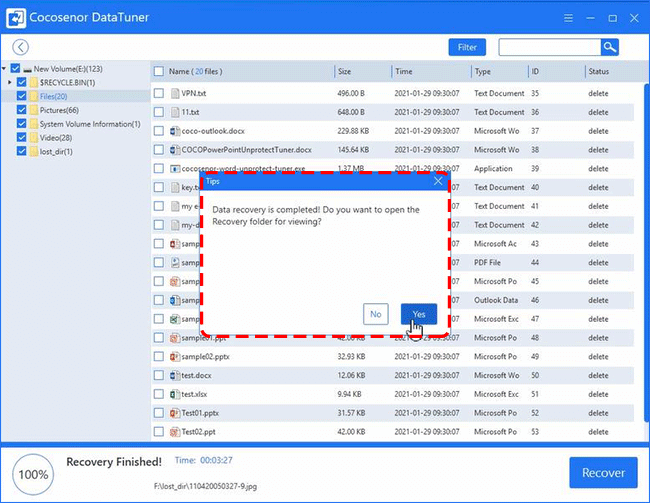Sort by the Size column header

coord(344,71)
